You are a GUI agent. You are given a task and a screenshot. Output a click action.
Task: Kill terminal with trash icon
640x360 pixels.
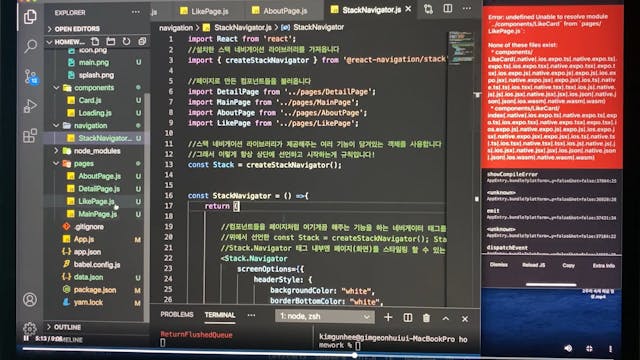click(426, 318)
